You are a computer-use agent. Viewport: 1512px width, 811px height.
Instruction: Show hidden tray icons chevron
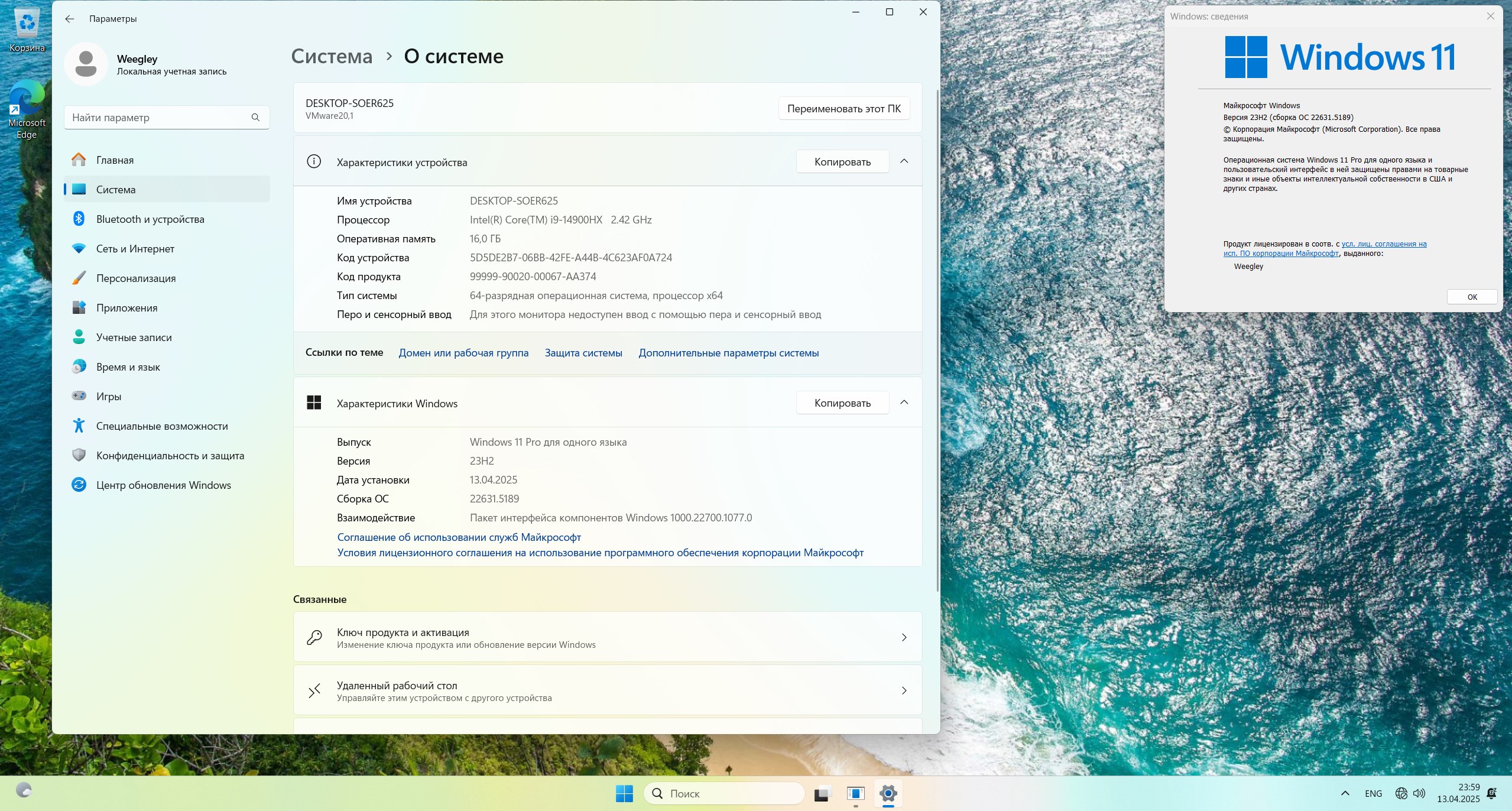coord(1345,793)
